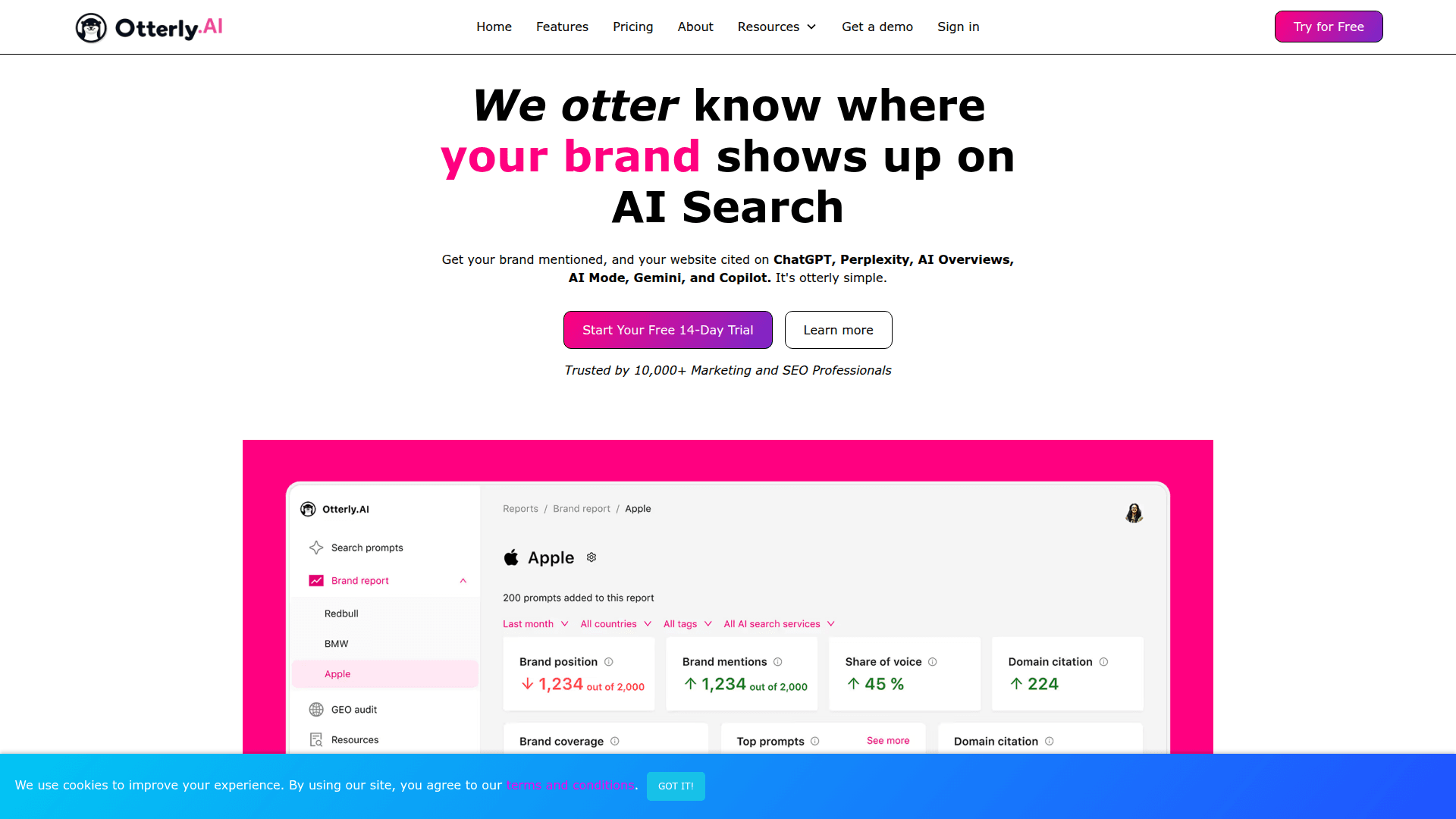This screenshot has width=1456, height=819.
Task: Click Start Your Free 14-Day Trial
Action: pyautogui.click(x=667, y=330)
